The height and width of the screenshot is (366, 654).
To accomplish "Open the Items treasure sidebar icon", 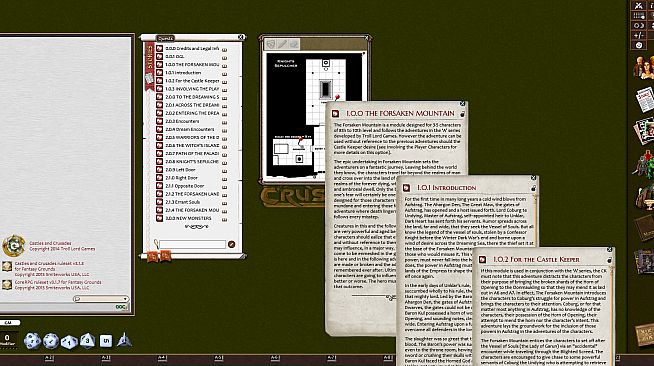I will [645, 197].
